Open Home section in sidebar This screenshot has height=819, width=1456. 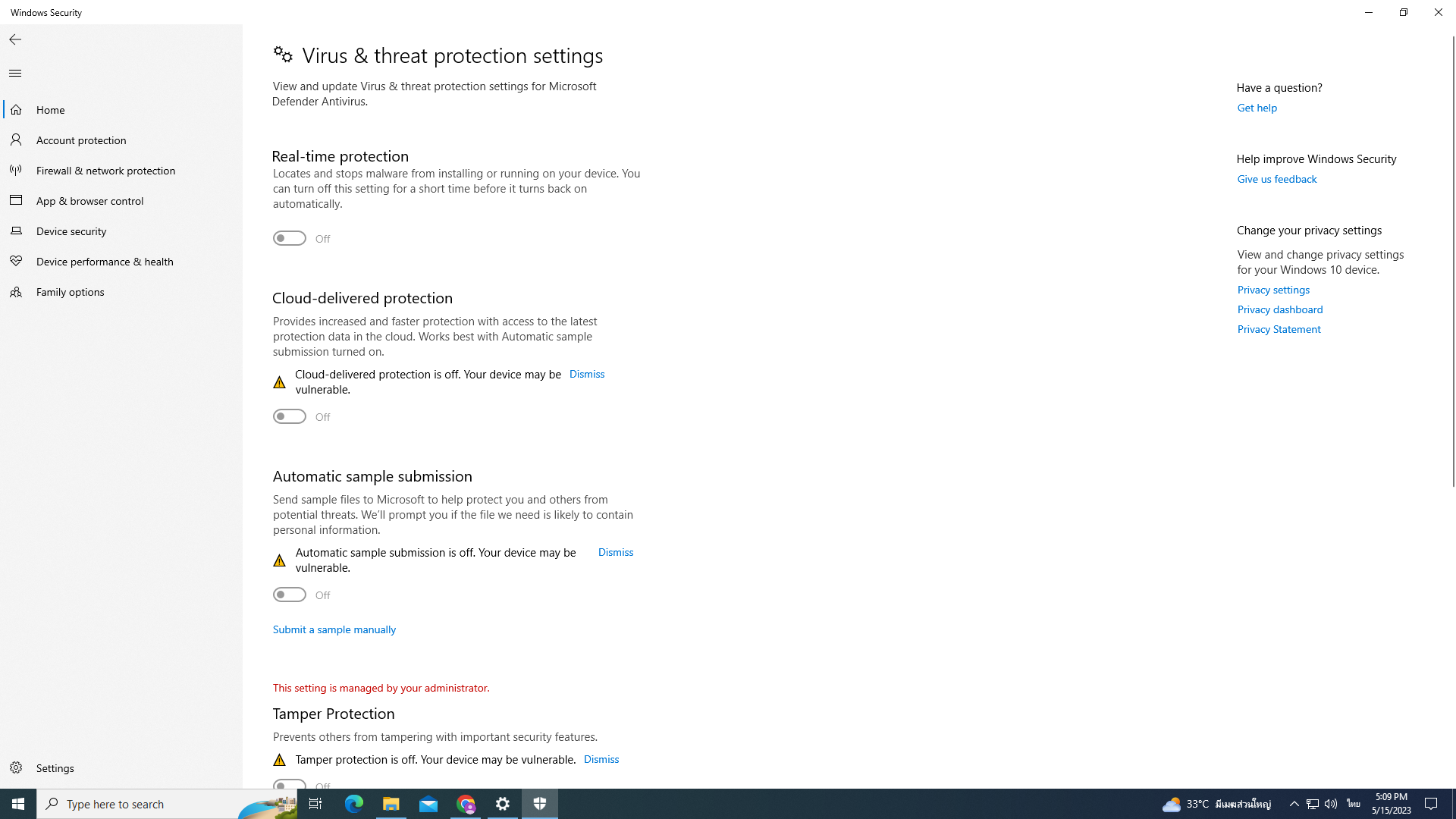tap(50, 109)
